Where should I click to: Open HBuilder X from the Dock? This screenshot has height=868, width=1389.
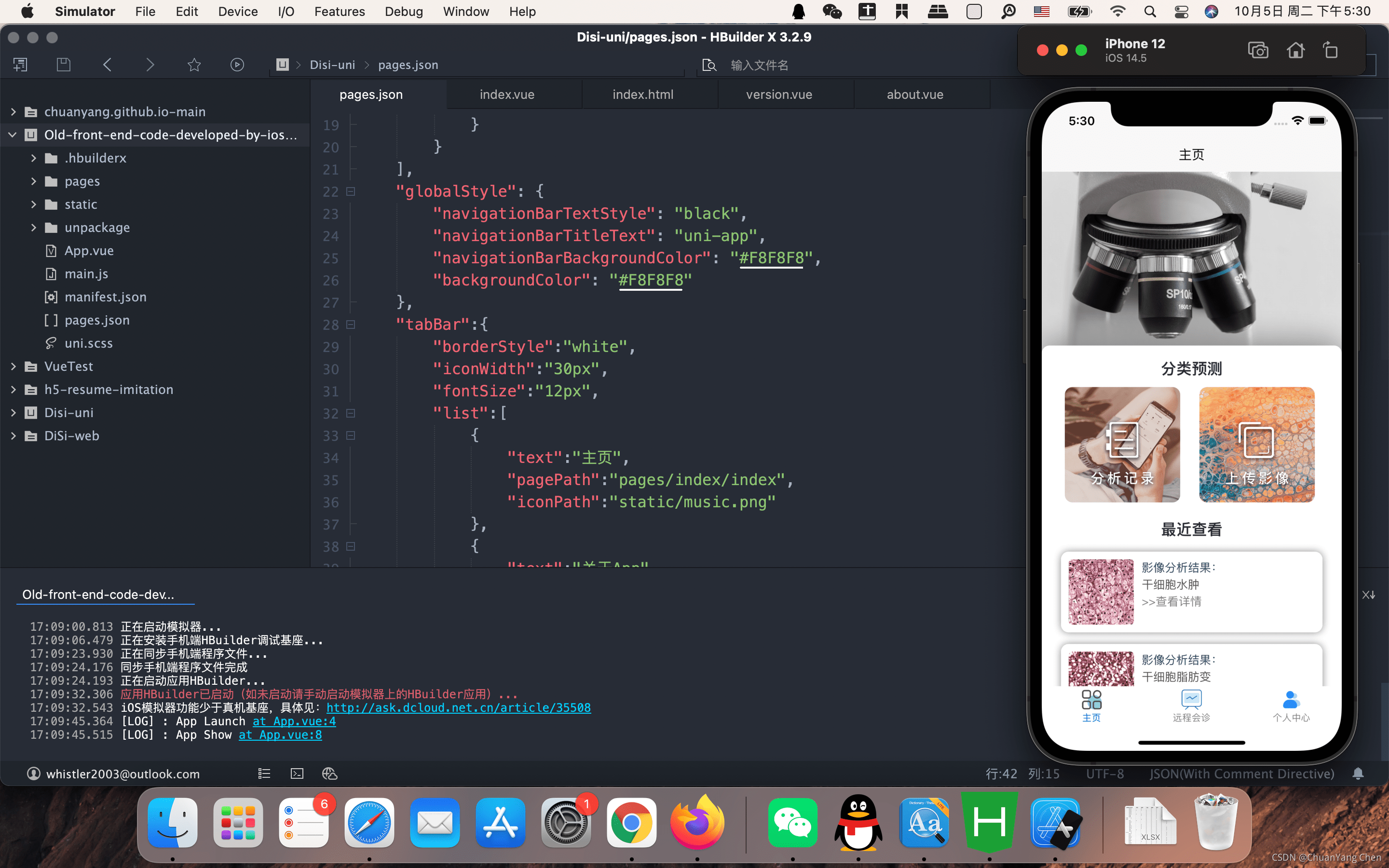click(x=990, y=822)
